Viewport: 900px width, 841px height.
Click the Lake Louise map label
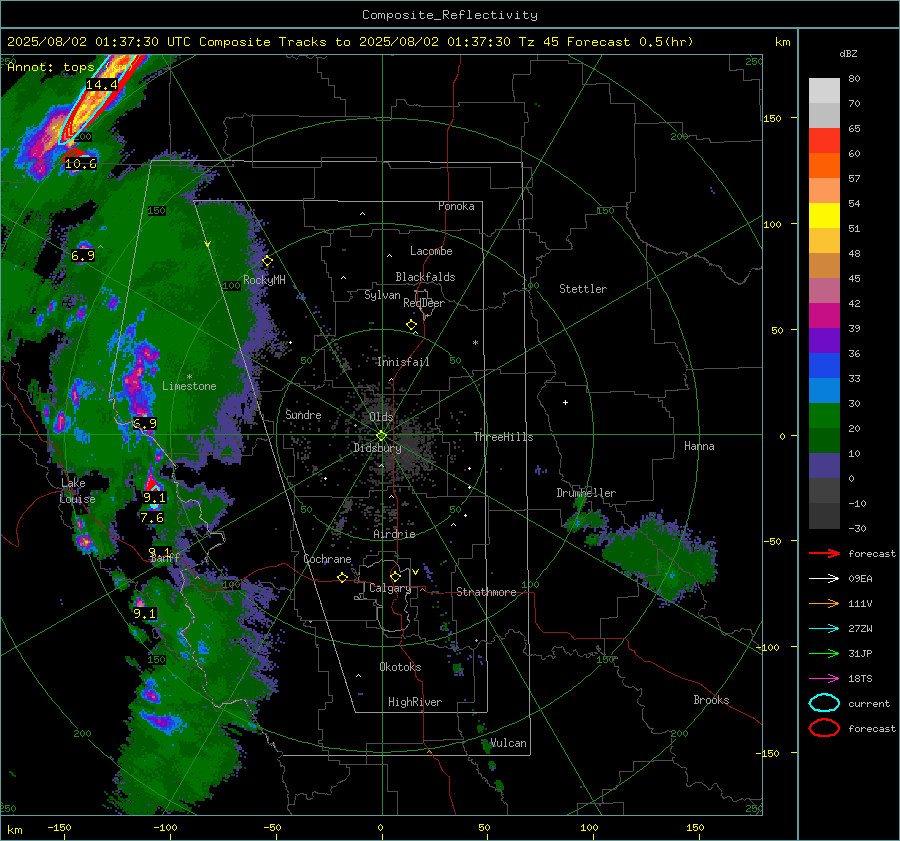tap(77, 491)
